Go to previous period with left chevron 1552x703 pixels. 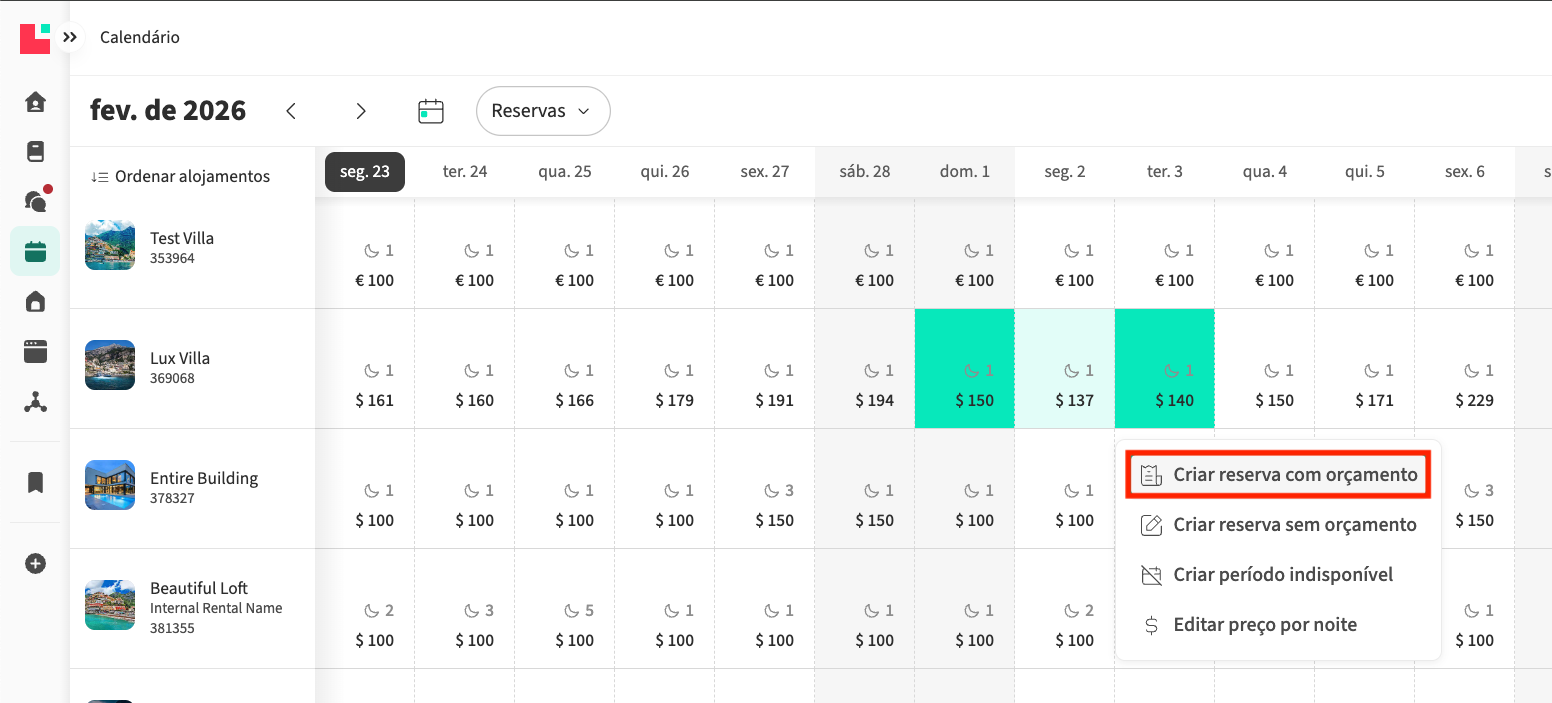(x=291, y=111)
